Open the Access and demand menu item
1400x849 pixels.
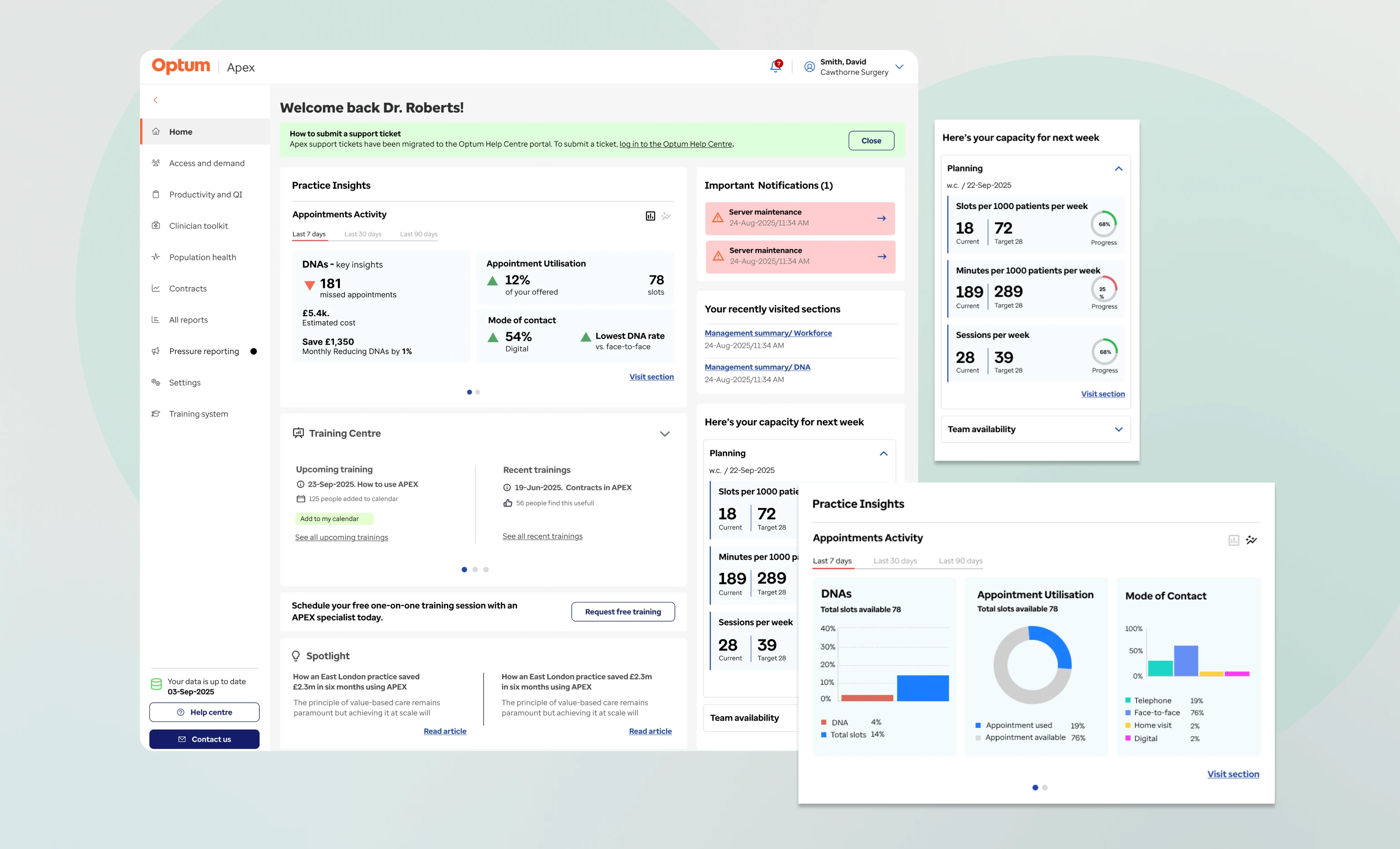(x=207, y=163)
